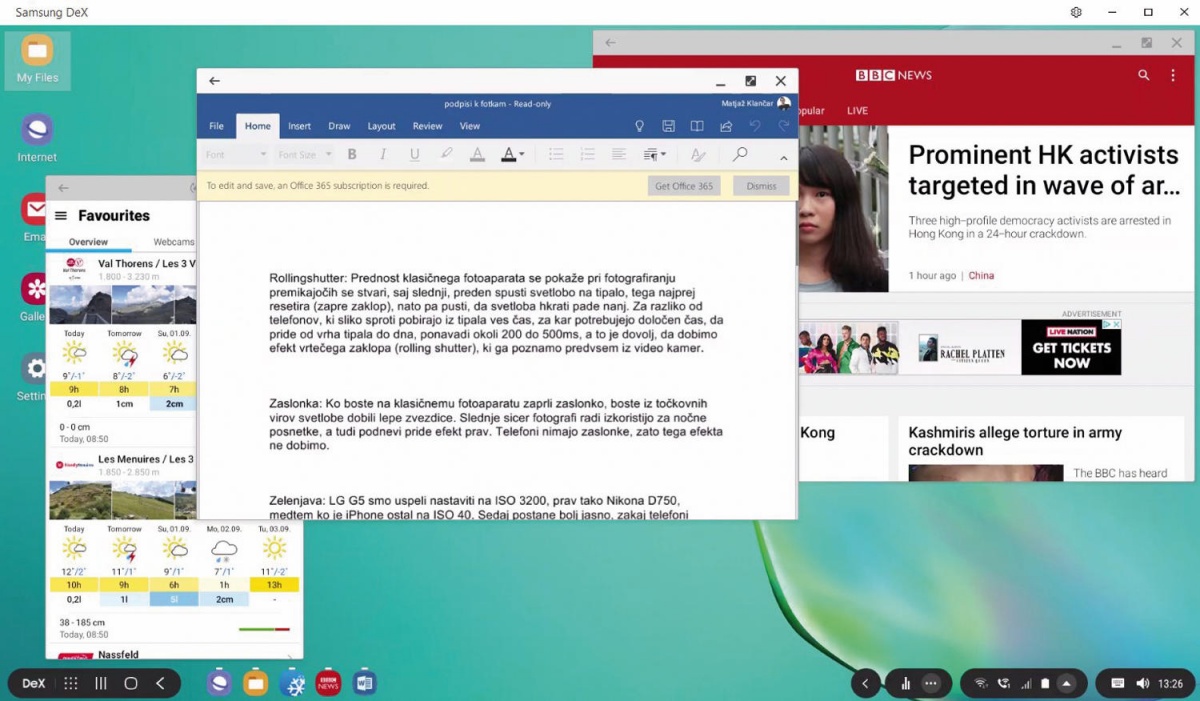Open hamburger menu in Favourites app
Screen dimensions: 1200x701
(61, 215)
